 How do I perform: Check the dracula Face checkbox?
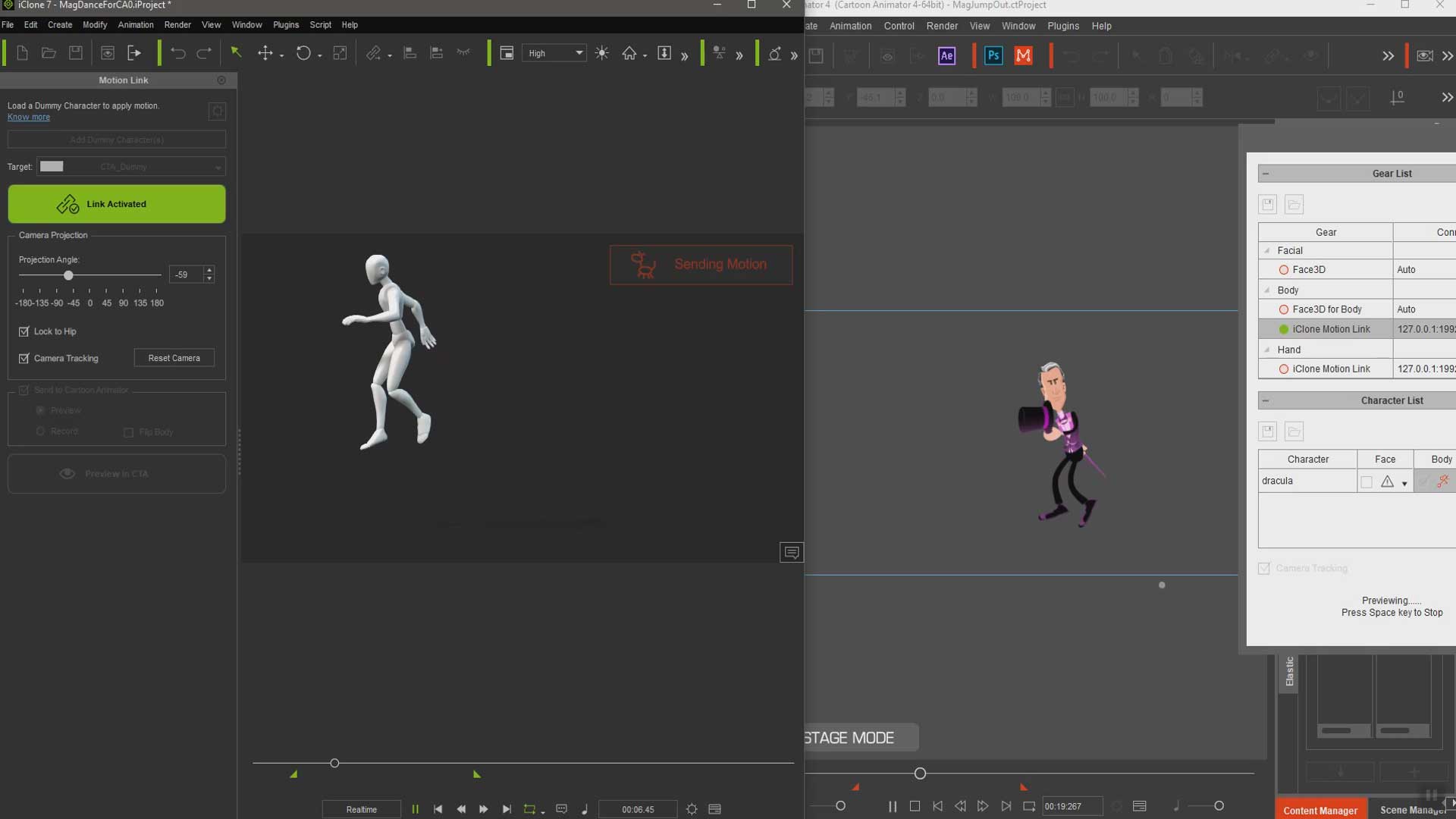pos(1367,482)
